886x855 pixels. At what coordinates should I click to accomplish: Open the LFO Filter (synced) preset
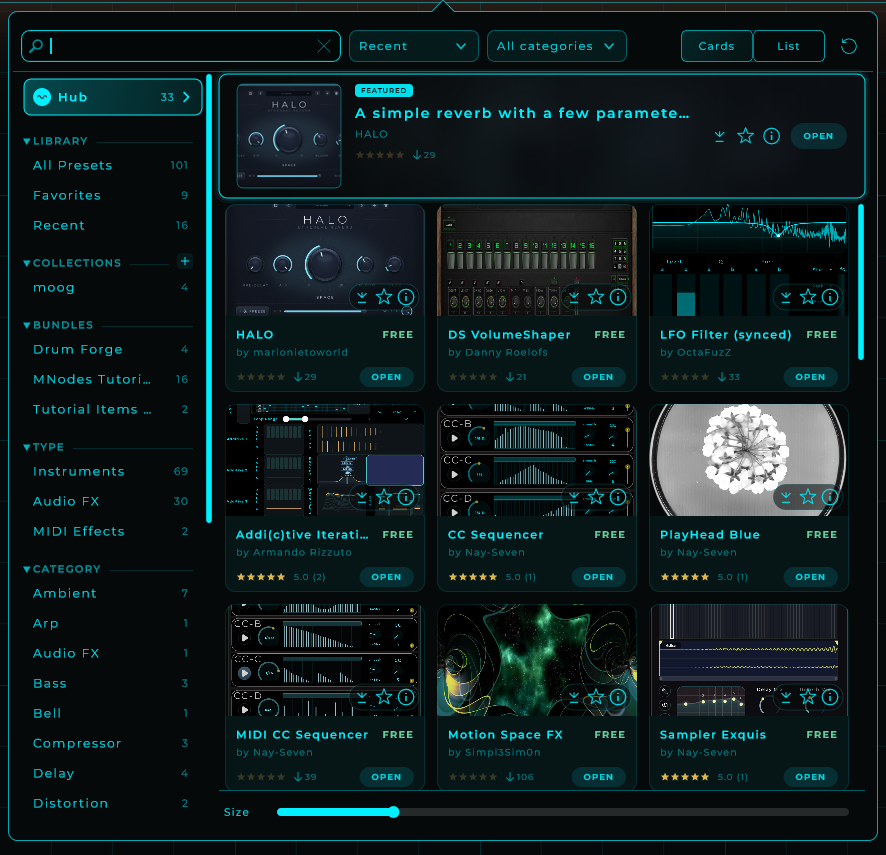[x=810, y=377]
